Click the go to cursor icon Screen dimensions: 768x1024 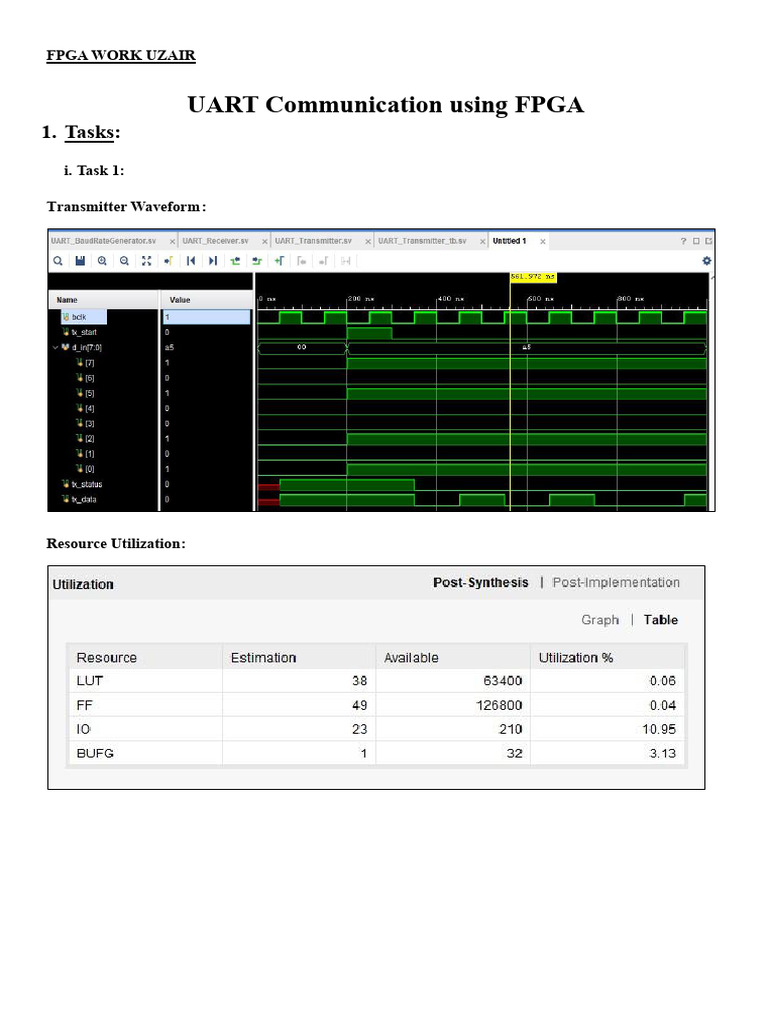point(168,261)
